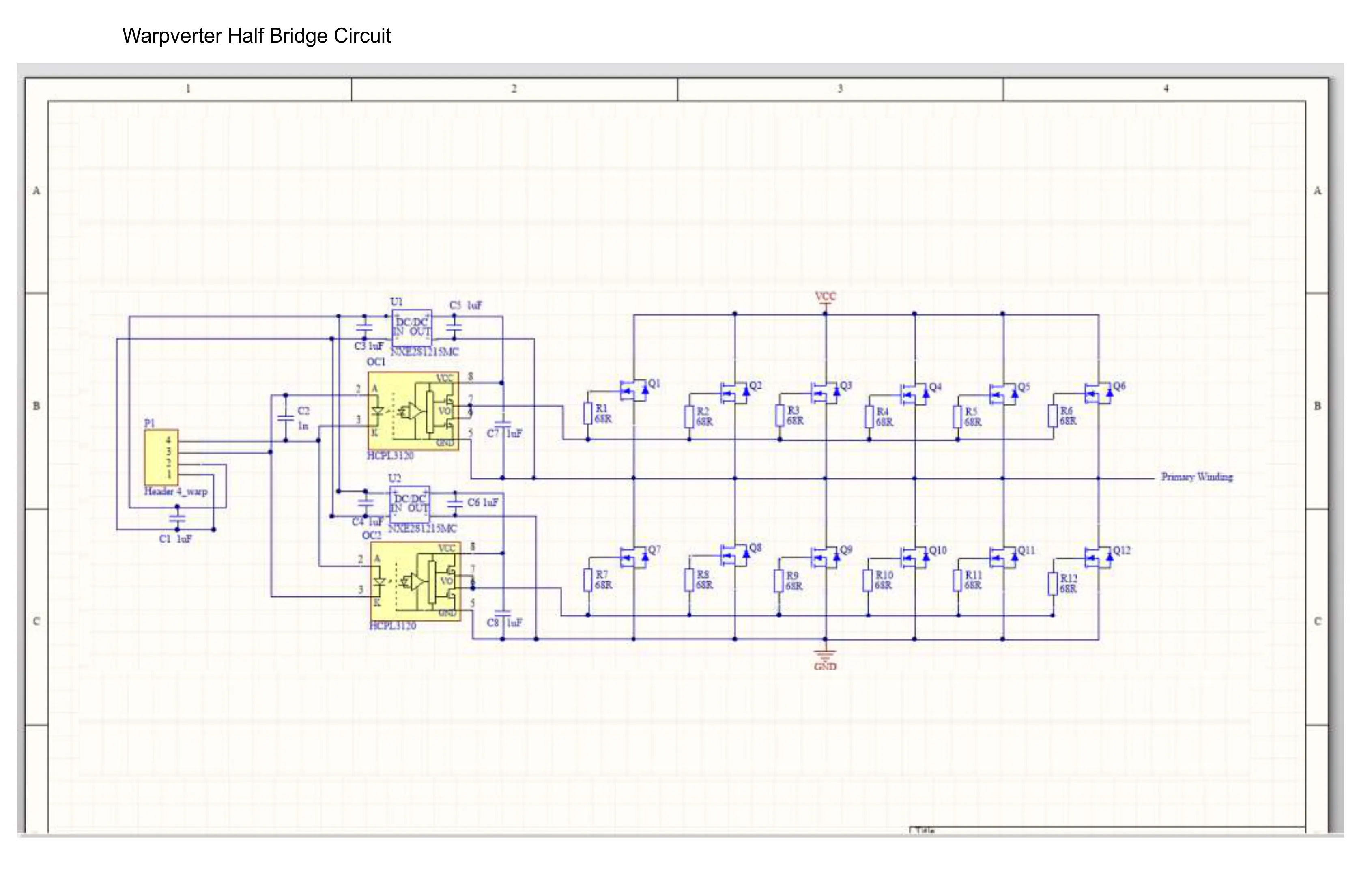The image size is (1372, 882).
Task: Click the R8 gate resistor symbol
Action: click(689, 580)
